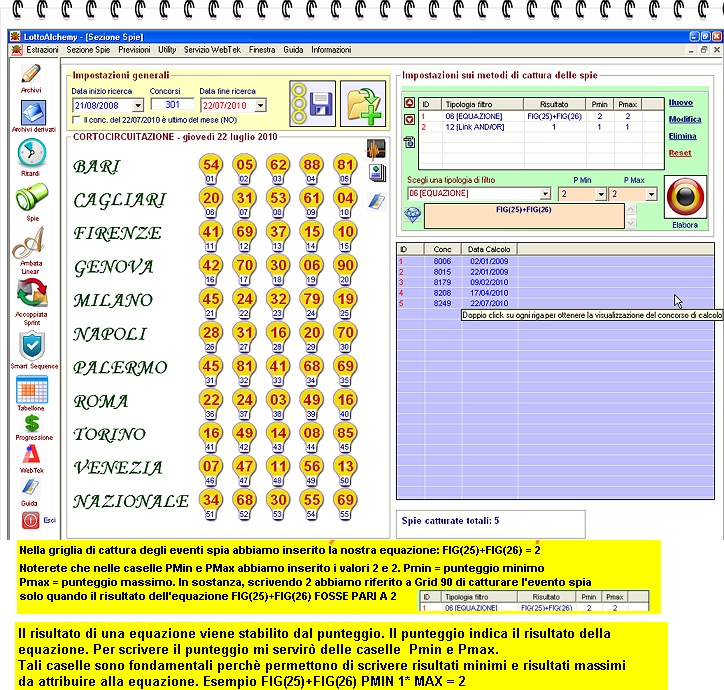
Task: Click the FIG(25)+FIG(26) equation text box
Action: tap(524, 216)
